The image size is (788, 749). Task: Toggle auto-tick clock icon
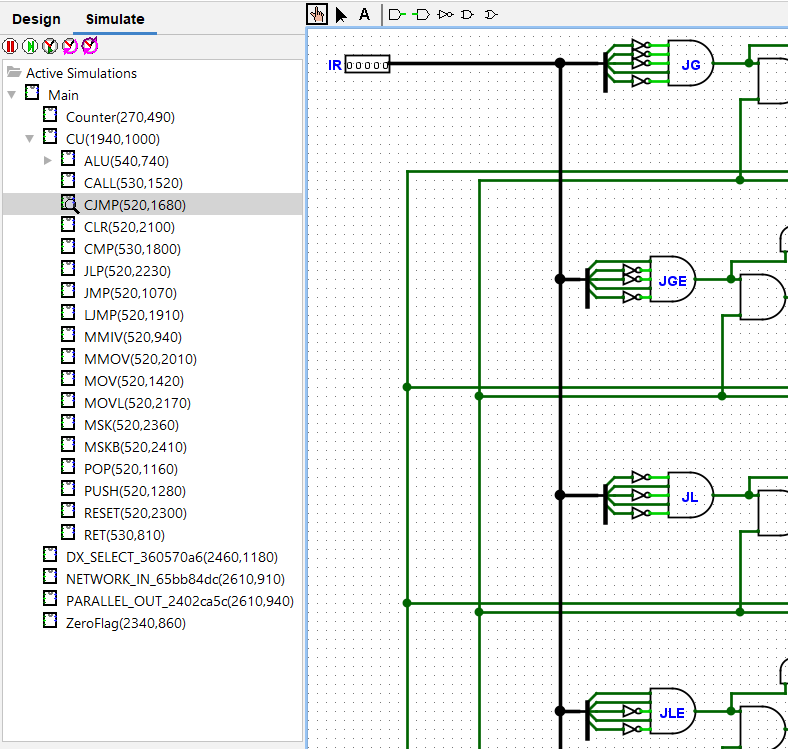tap(50, 46)
